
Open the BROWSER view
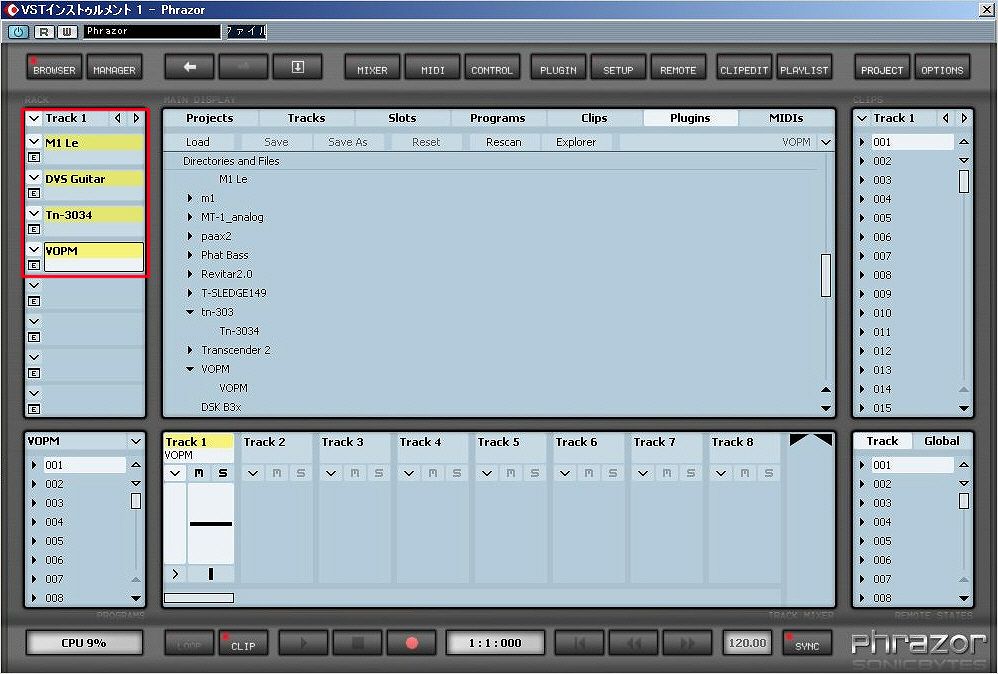click(55, 67)
